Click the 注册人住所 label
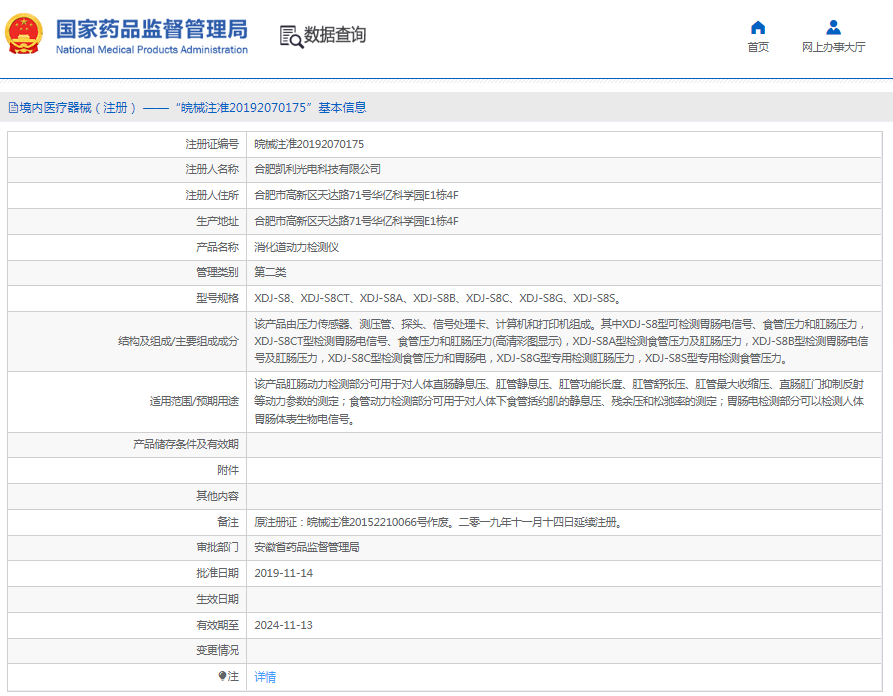 pos(212,195)
